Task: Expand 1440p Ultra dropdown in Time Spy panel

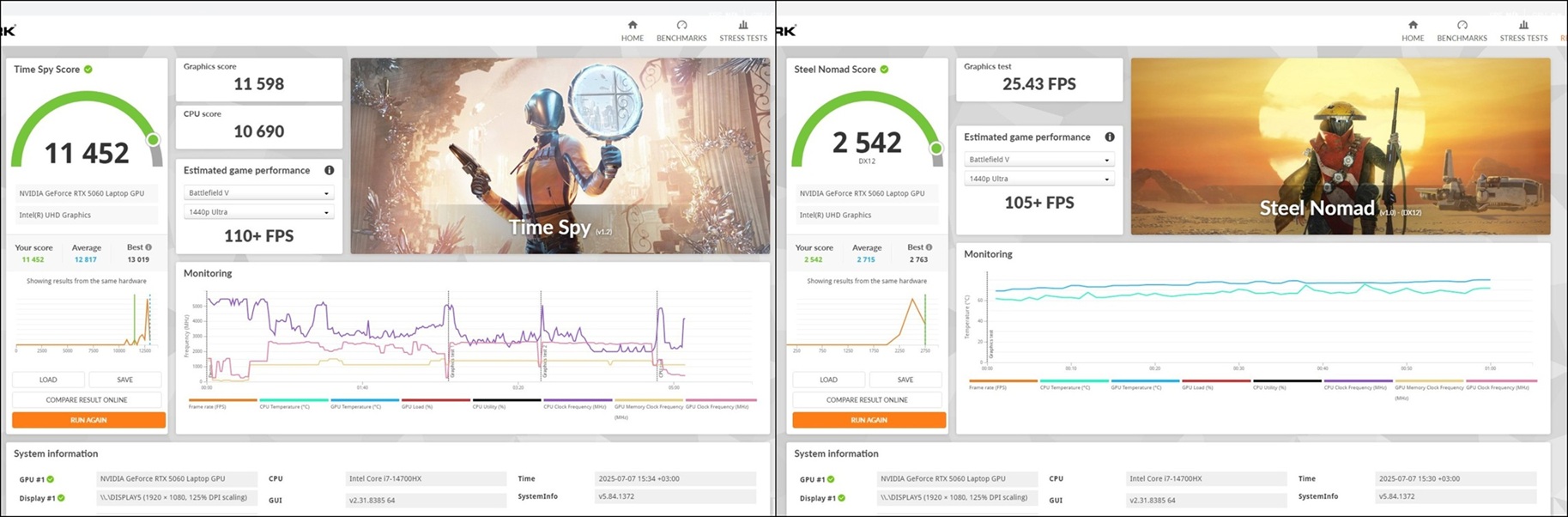Action: click(x=258, y=212)
